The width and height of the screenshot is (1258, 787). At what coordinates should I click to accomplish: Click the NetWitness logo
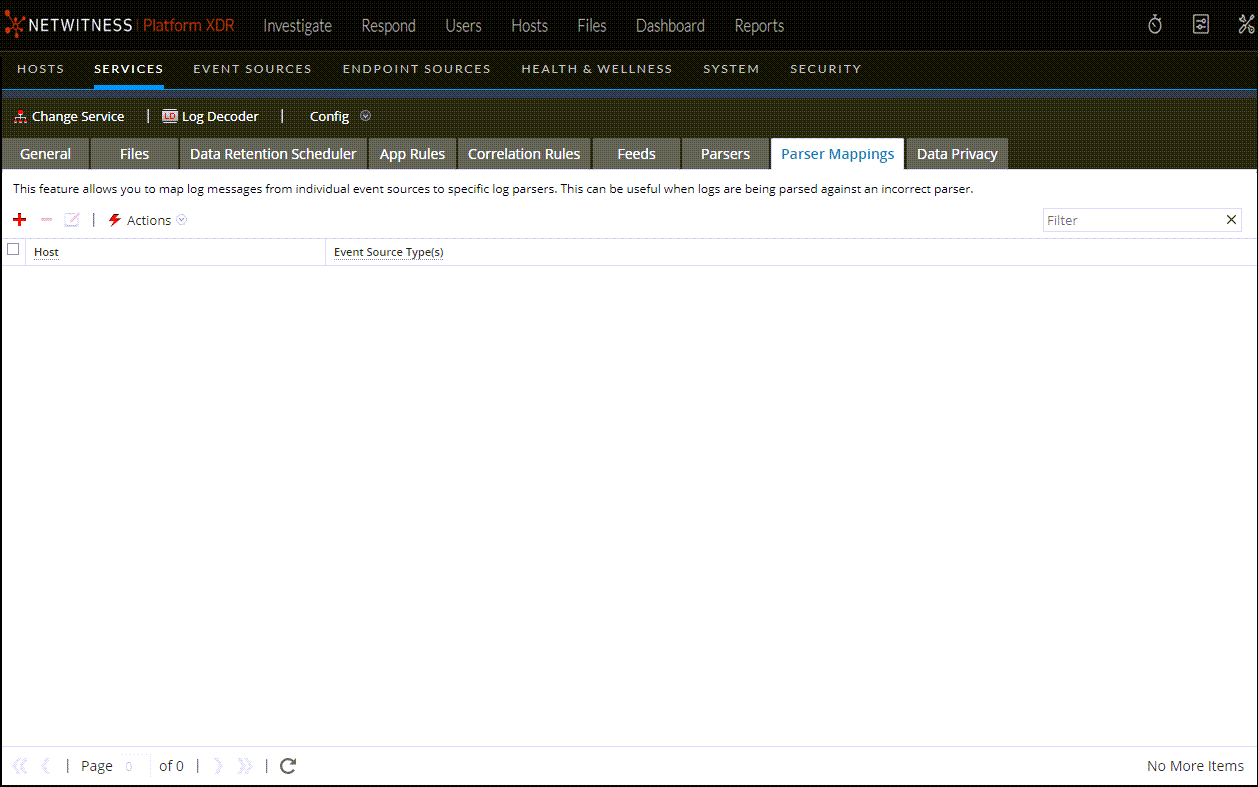[70, 25]
